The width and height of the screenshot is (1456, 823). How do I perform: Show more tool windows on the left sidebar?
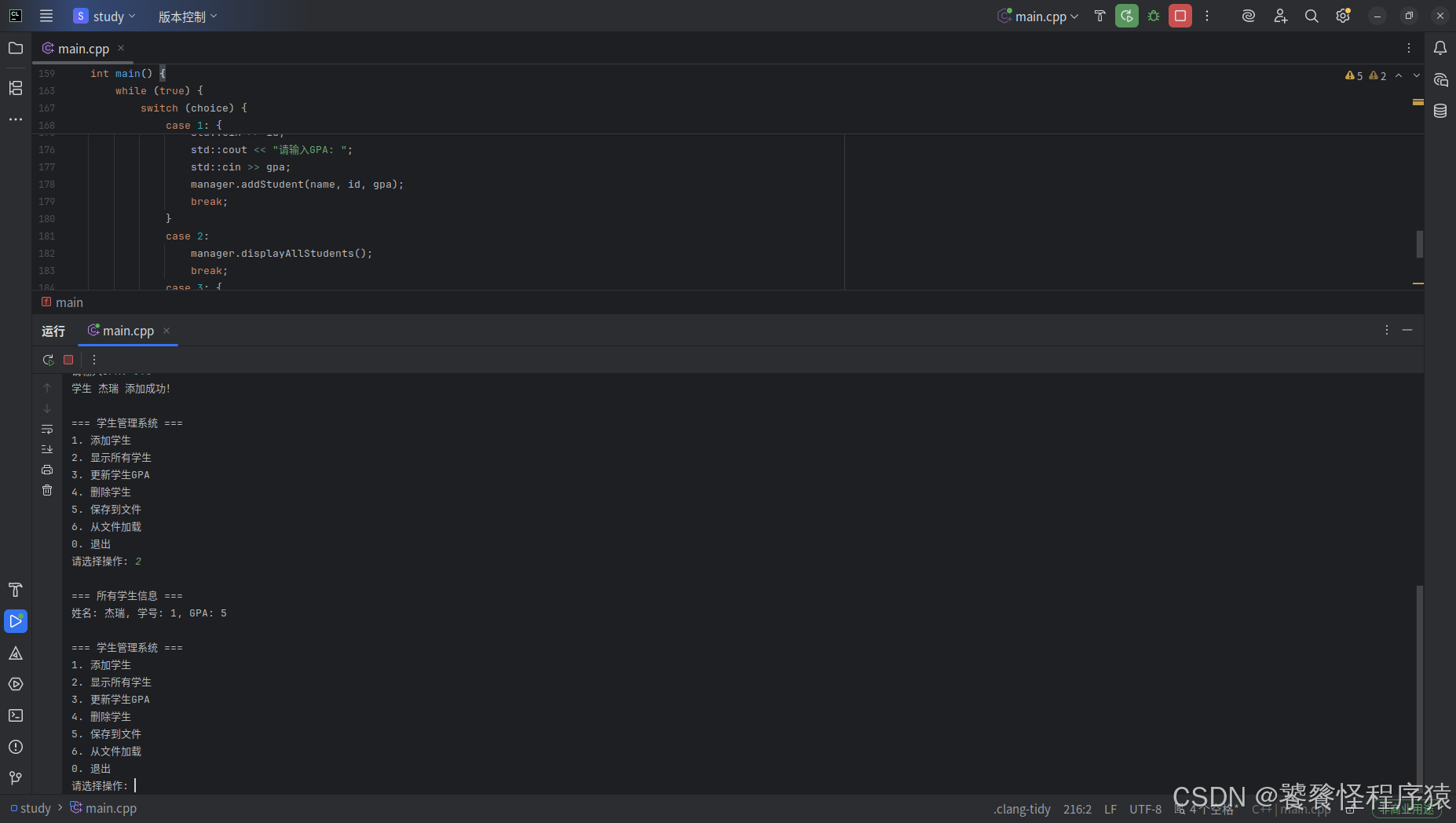(16, 119)
